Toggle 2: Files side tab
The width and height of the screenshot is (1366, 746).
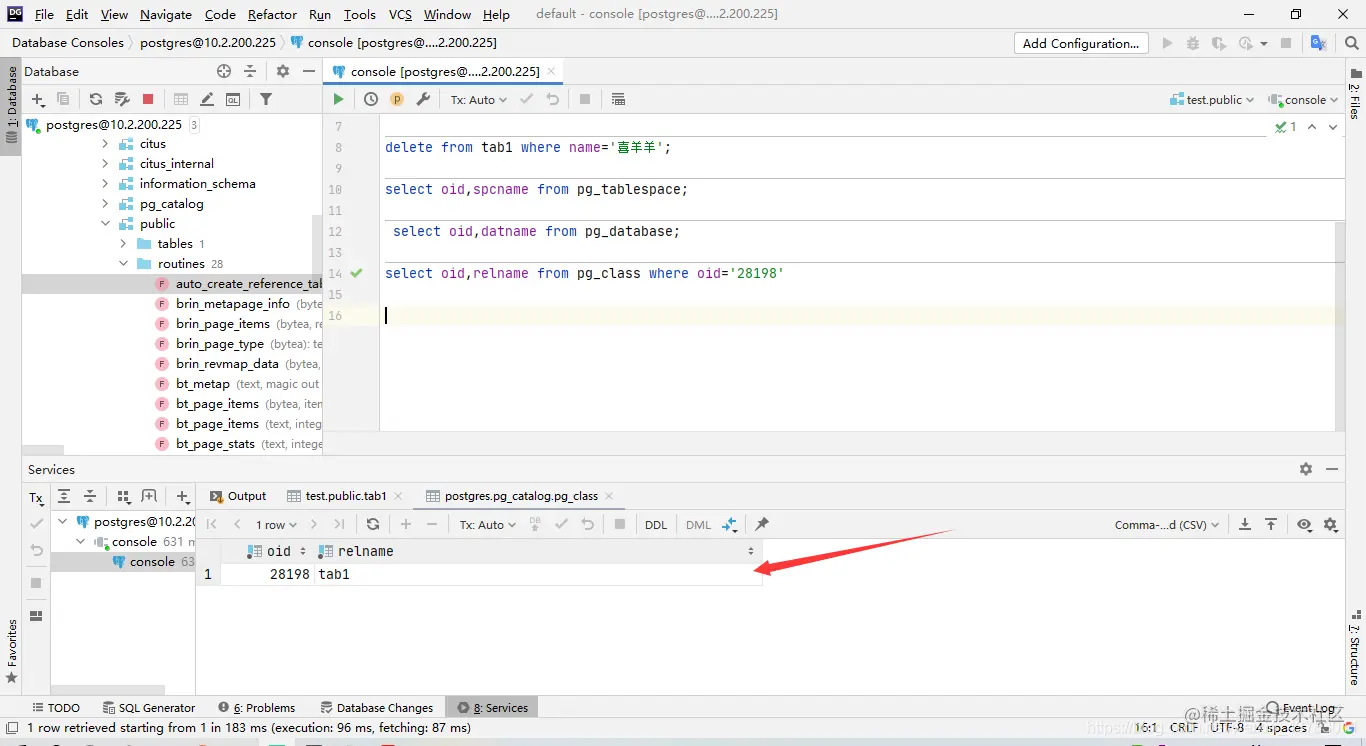1355,95
